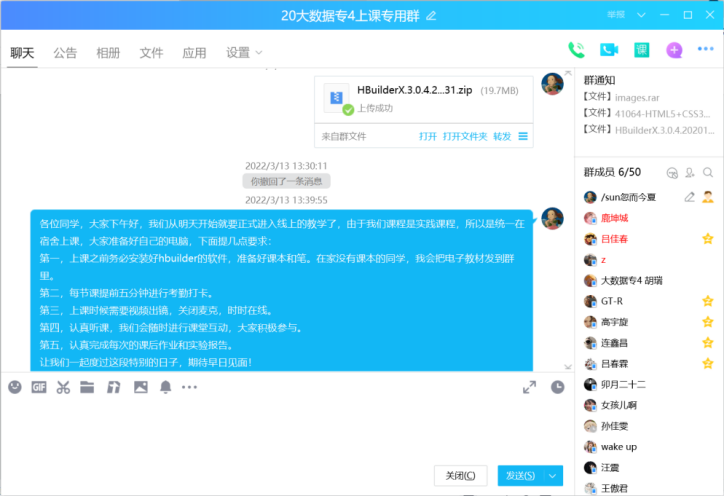Open the emoji picker in the toolbar
The width and height of the screenshot is (724, 496).
(15, 386)
